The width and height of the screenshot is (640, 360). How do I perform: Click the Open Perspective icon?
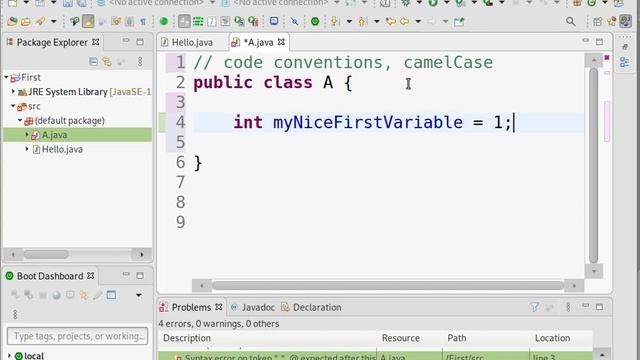tap(598, 22)
